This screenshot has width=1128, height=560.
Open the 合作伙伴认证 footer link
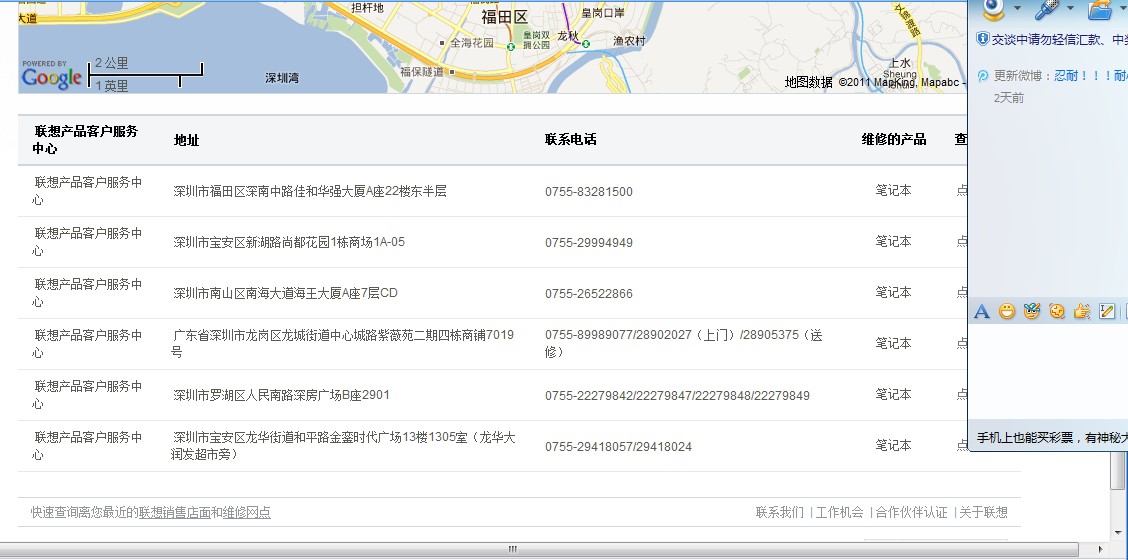point(911,512)
